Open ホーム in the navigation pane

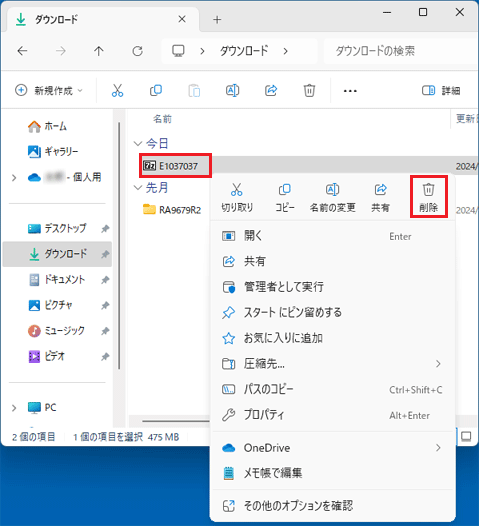(x=47, y=126)
